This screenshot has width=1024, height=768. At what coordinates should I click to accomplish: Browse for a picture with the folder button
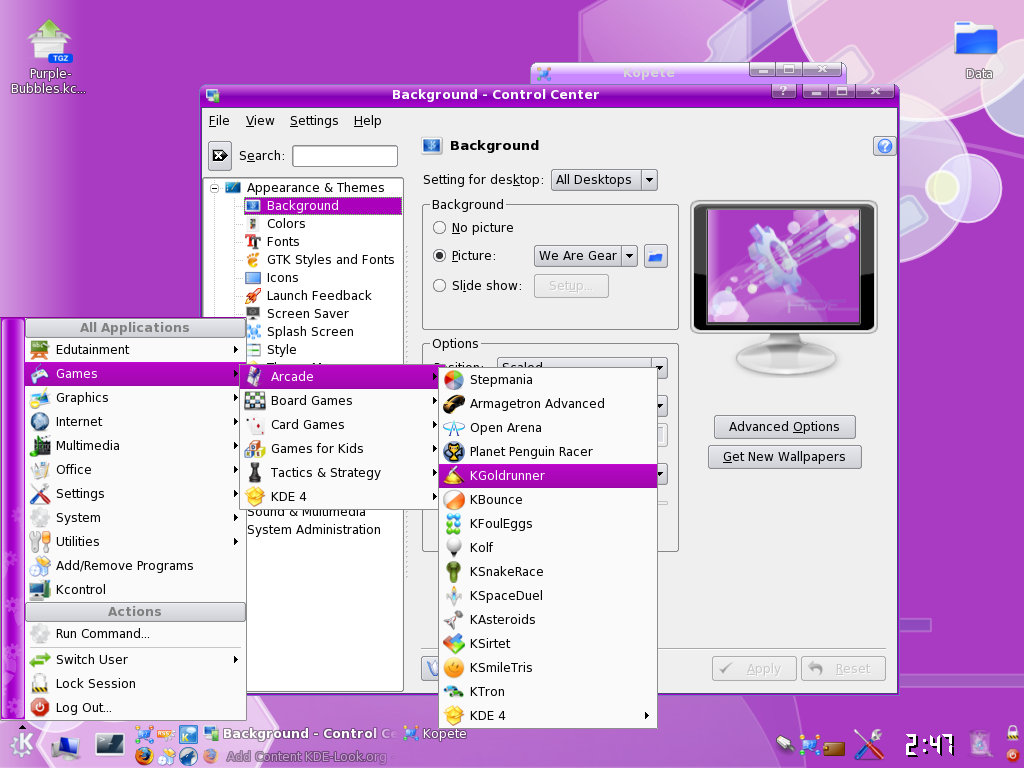(655, 256)
